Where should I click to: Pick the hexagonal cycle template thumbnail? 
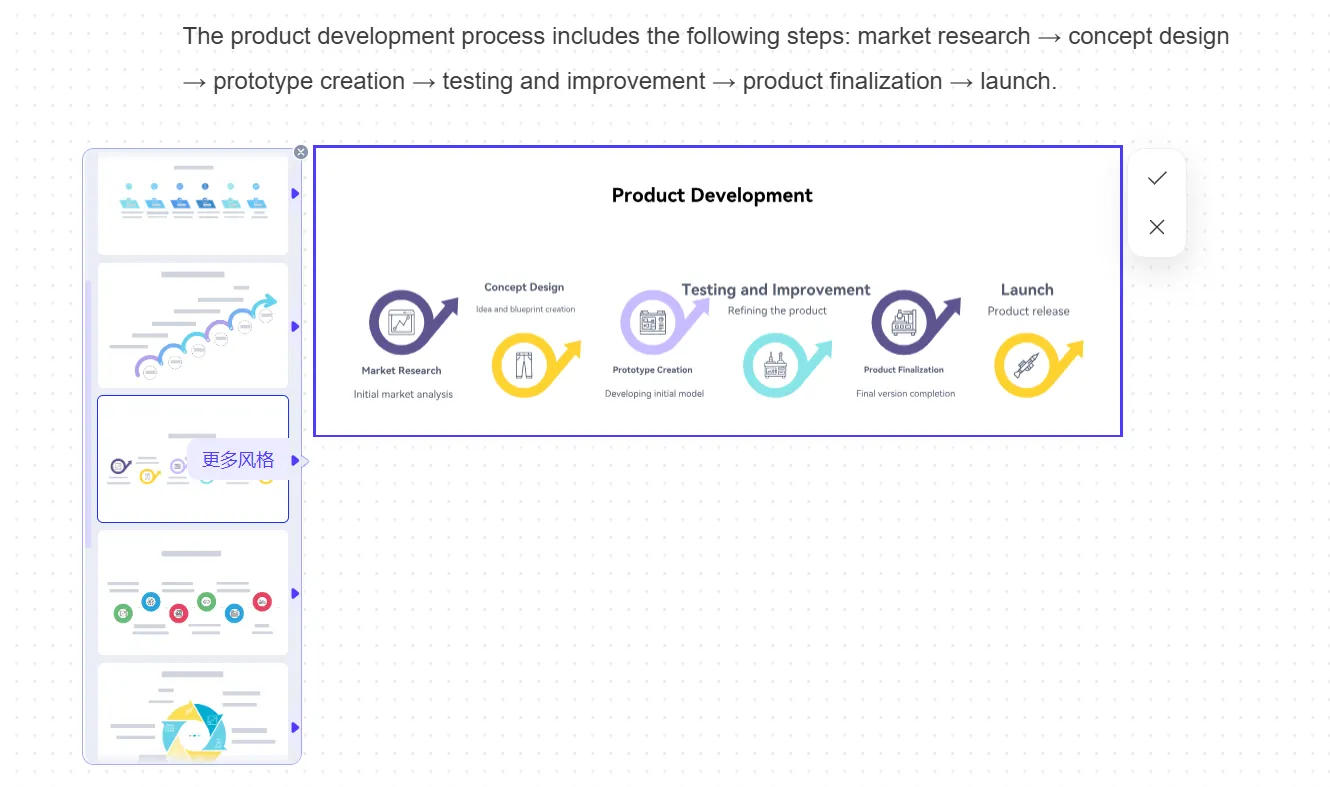pos(192,712)
